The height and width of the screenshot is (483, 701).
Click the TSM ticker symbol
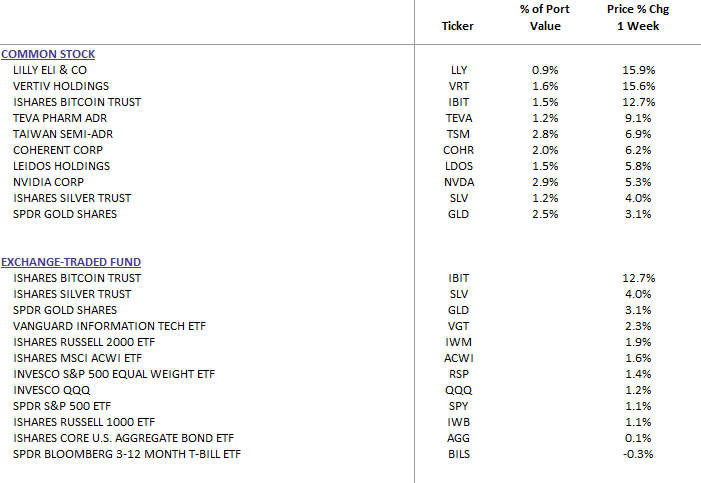(x=459, y=134)
